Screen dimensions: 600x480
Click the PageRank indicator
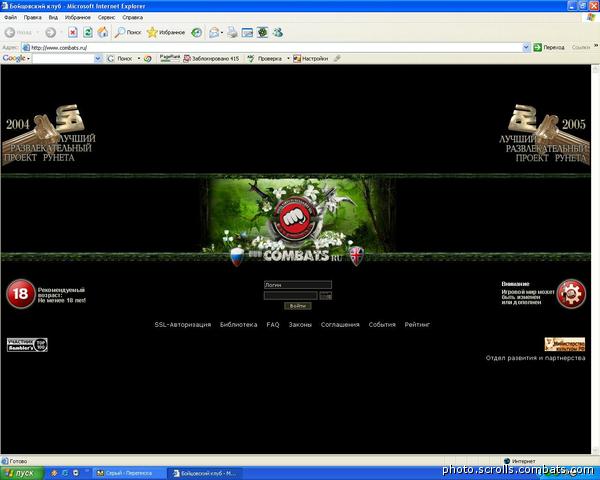170,58
